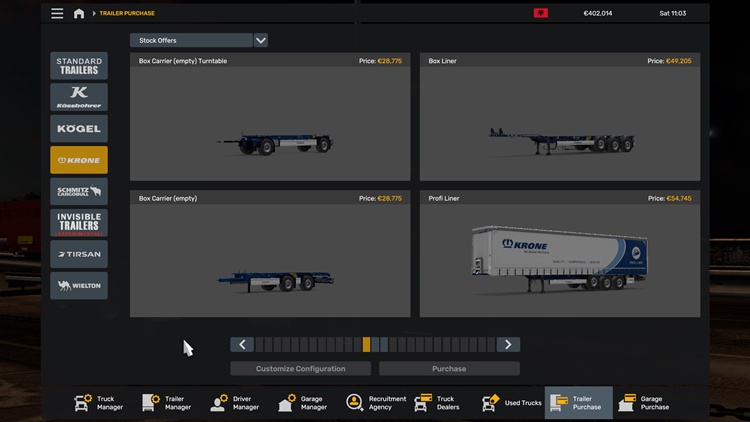Go to next page of trailers
Image resolution: width=750 pixels, height=422 pixels.
tap(508, 344)
